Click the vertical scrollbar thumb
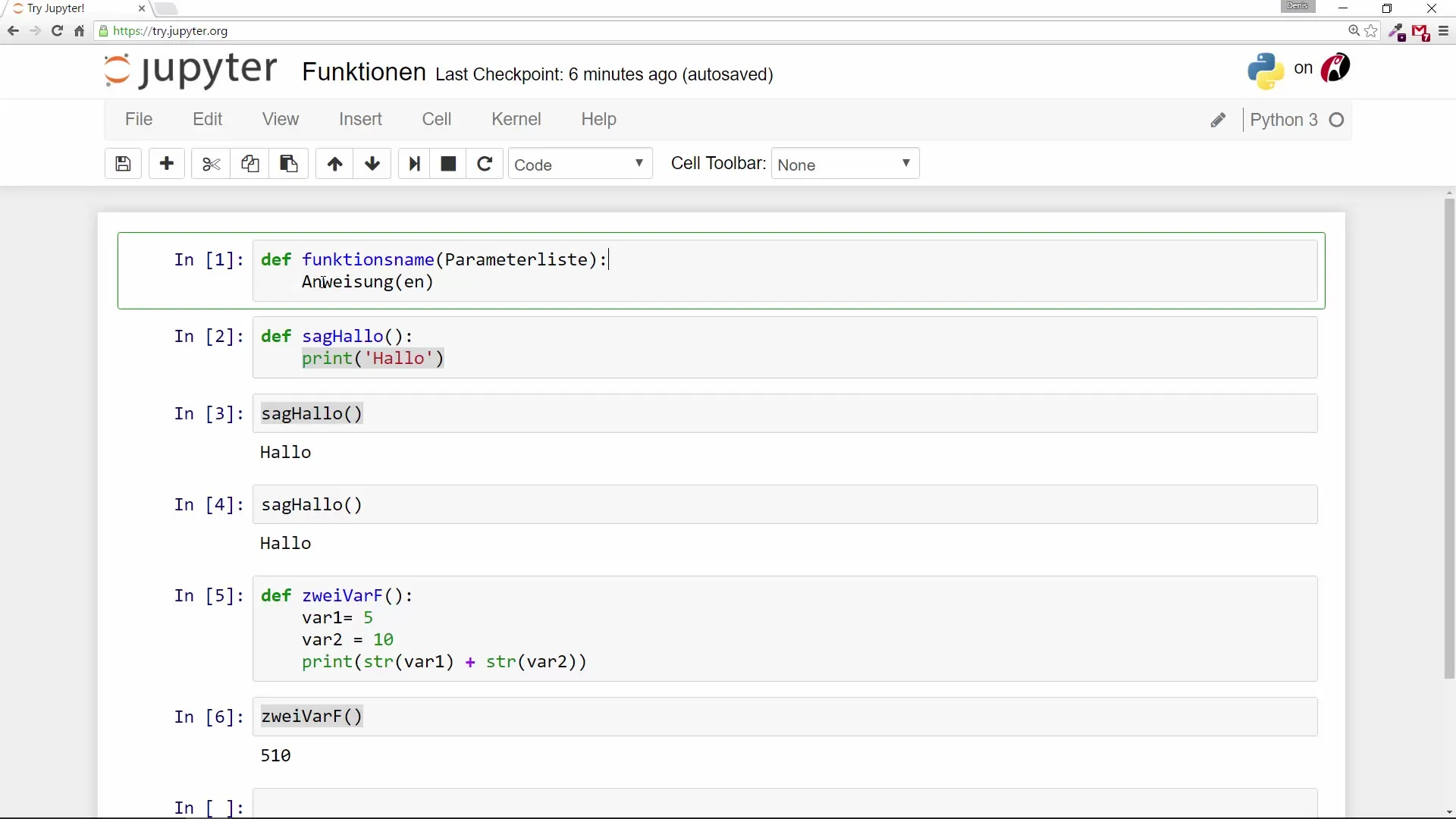 1449,438
